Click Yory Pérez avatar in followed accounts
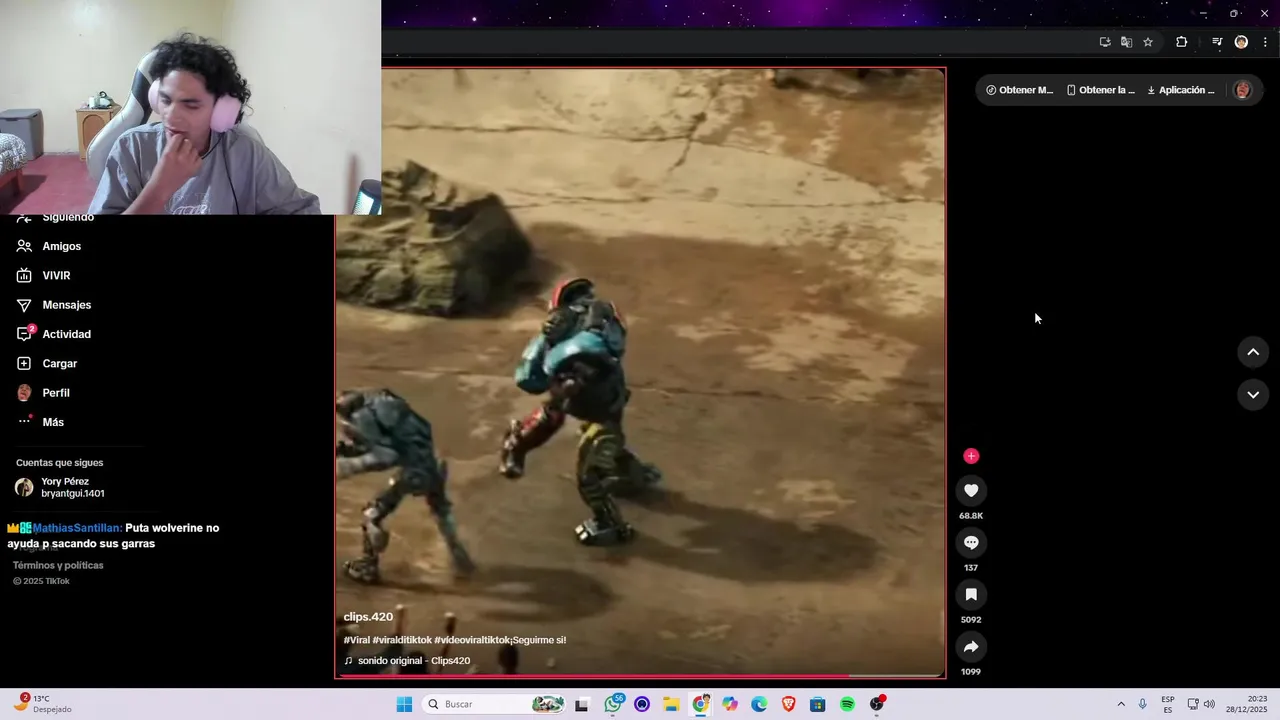 [x=24, y=487]
